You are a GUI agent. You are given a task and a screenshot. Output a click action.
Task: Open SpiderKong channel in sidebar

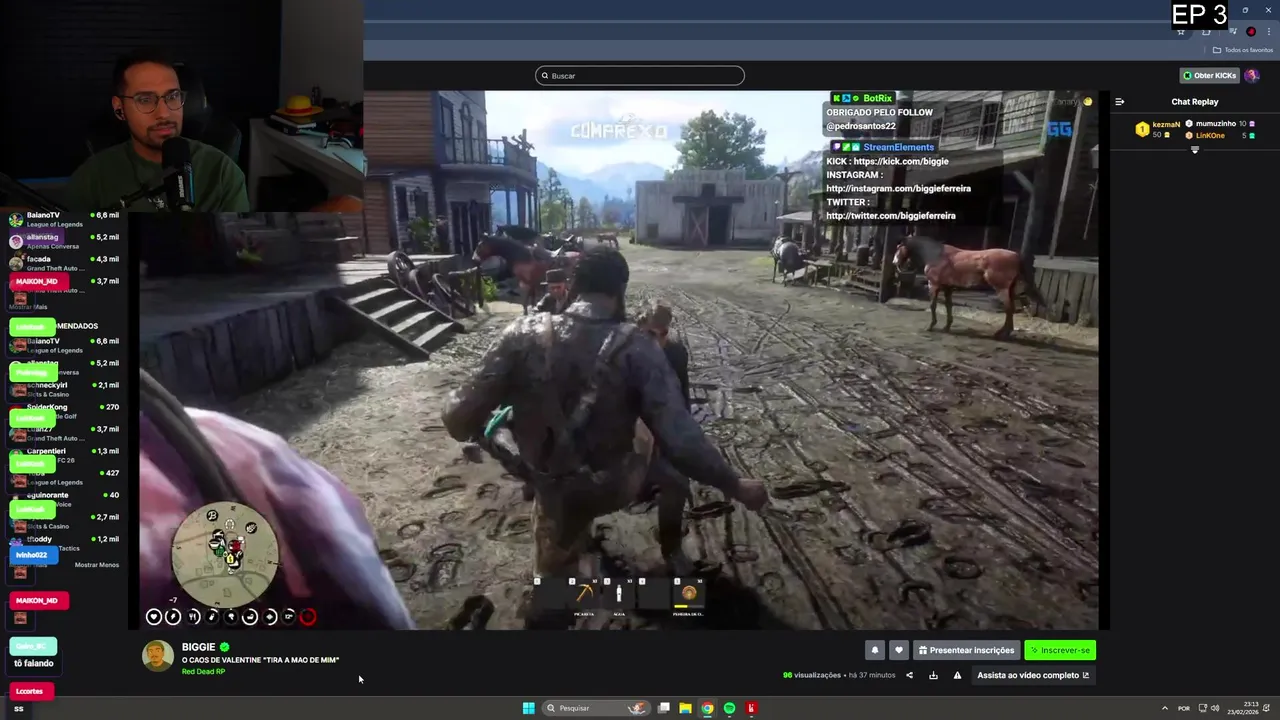[64, 411]
